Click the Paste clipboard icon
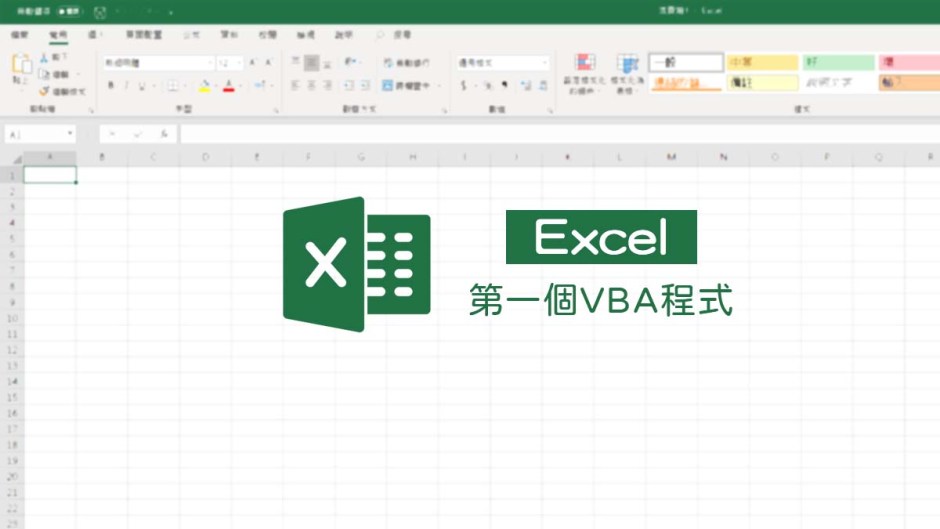 [x=21, y=66]
